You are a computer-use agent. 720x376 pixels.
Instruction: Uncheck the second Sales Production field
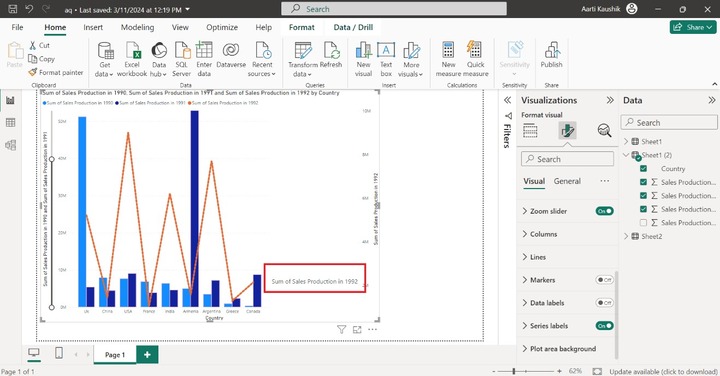pos(643,196)
